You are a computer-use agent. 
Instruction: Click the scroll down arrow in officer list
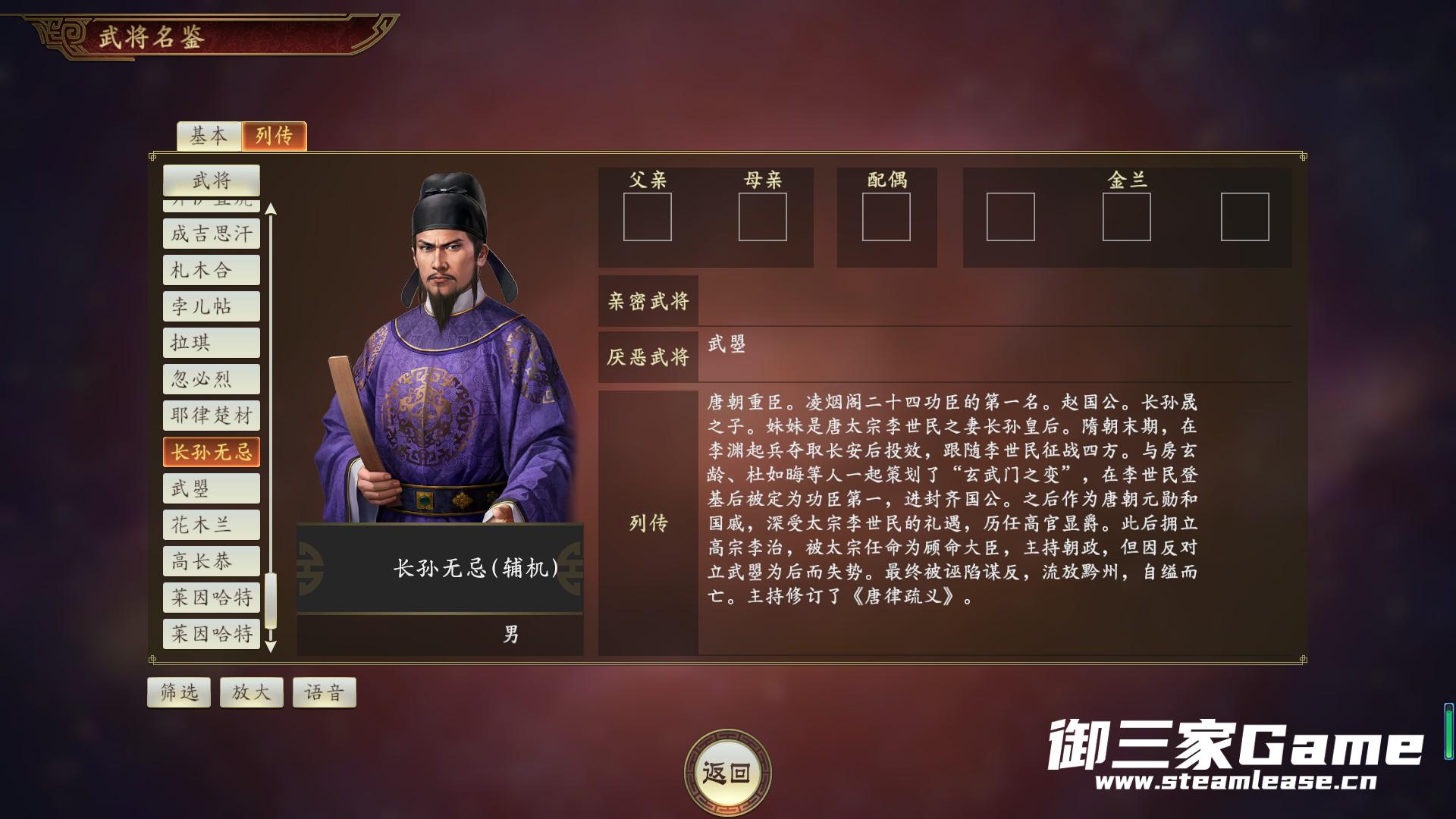click(271, 647)
